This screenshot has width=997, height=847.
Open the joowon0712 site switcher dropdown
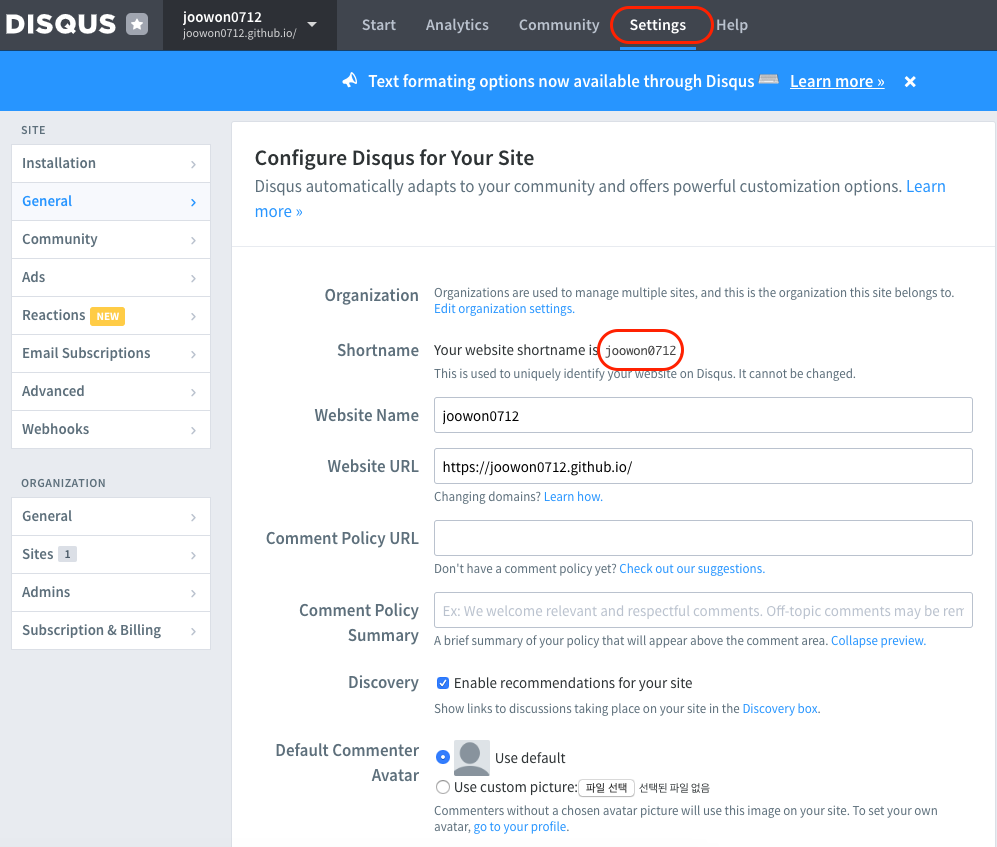click(249, 25)
